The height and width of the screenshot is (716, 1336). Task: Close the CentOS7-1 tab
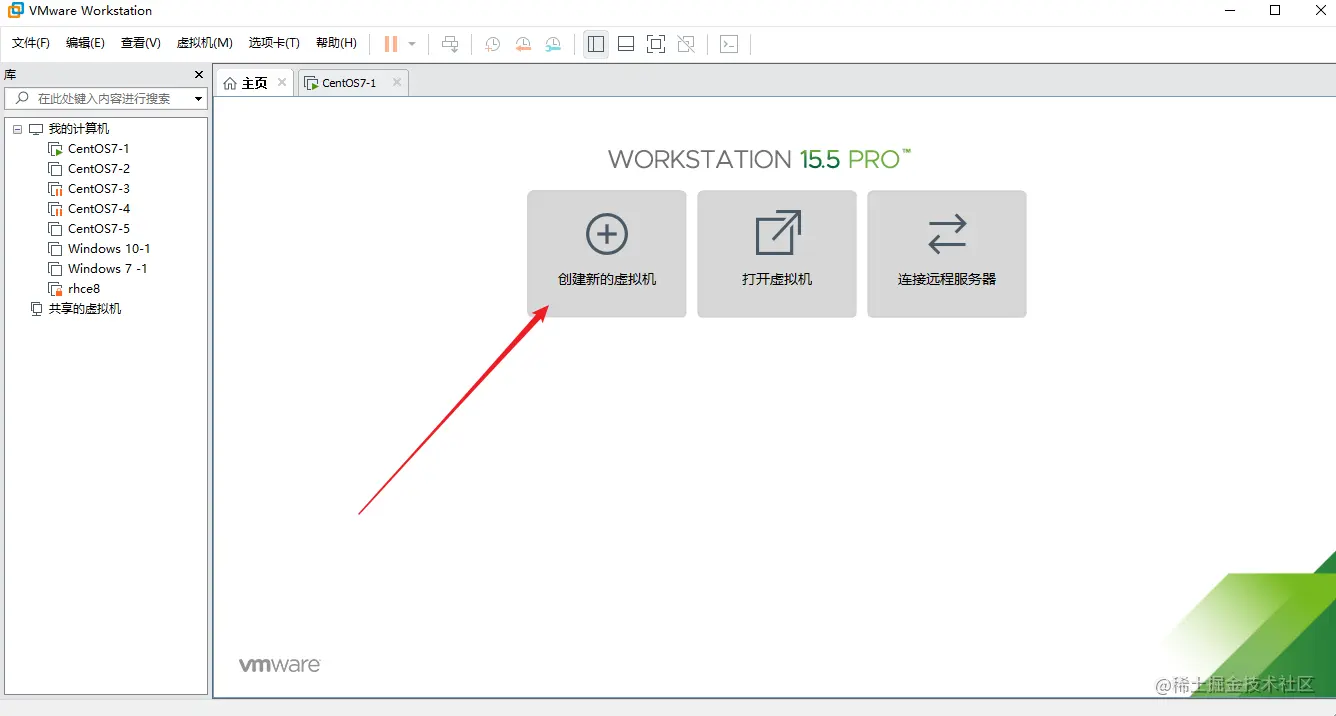pyautogui.click(x=397, y=82)
